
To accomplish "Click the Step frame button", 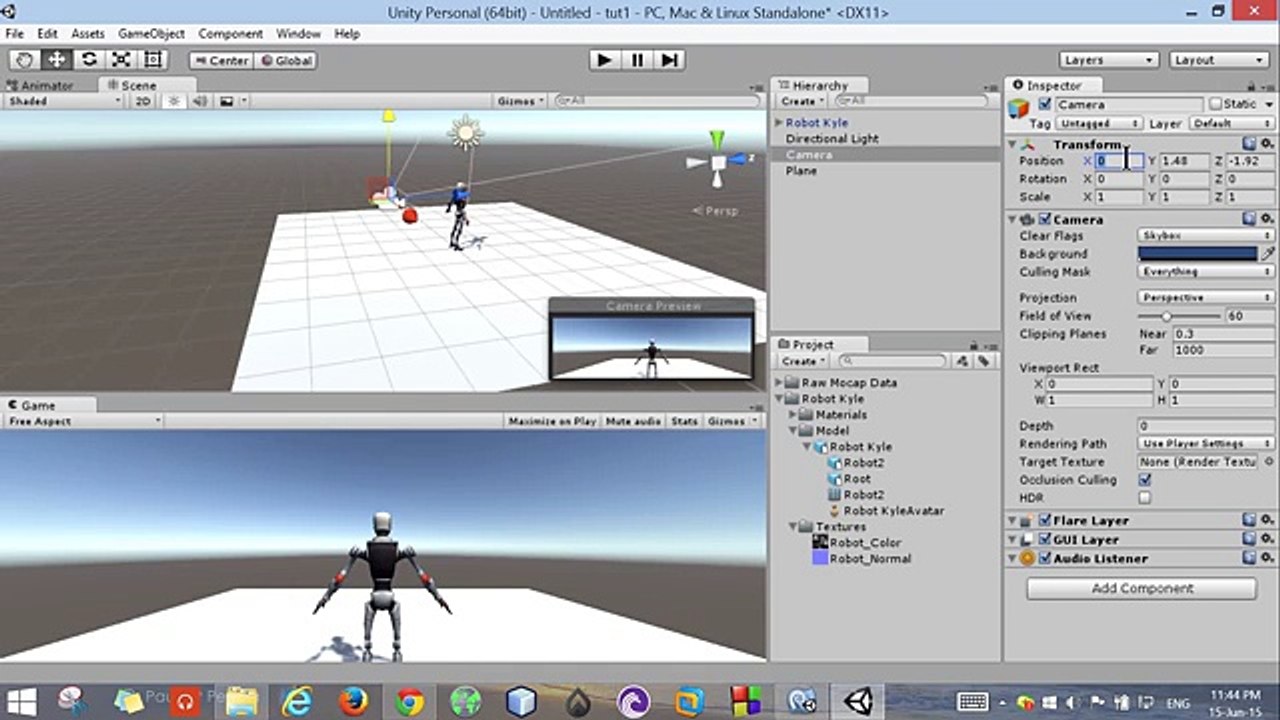I will (670, 60).
